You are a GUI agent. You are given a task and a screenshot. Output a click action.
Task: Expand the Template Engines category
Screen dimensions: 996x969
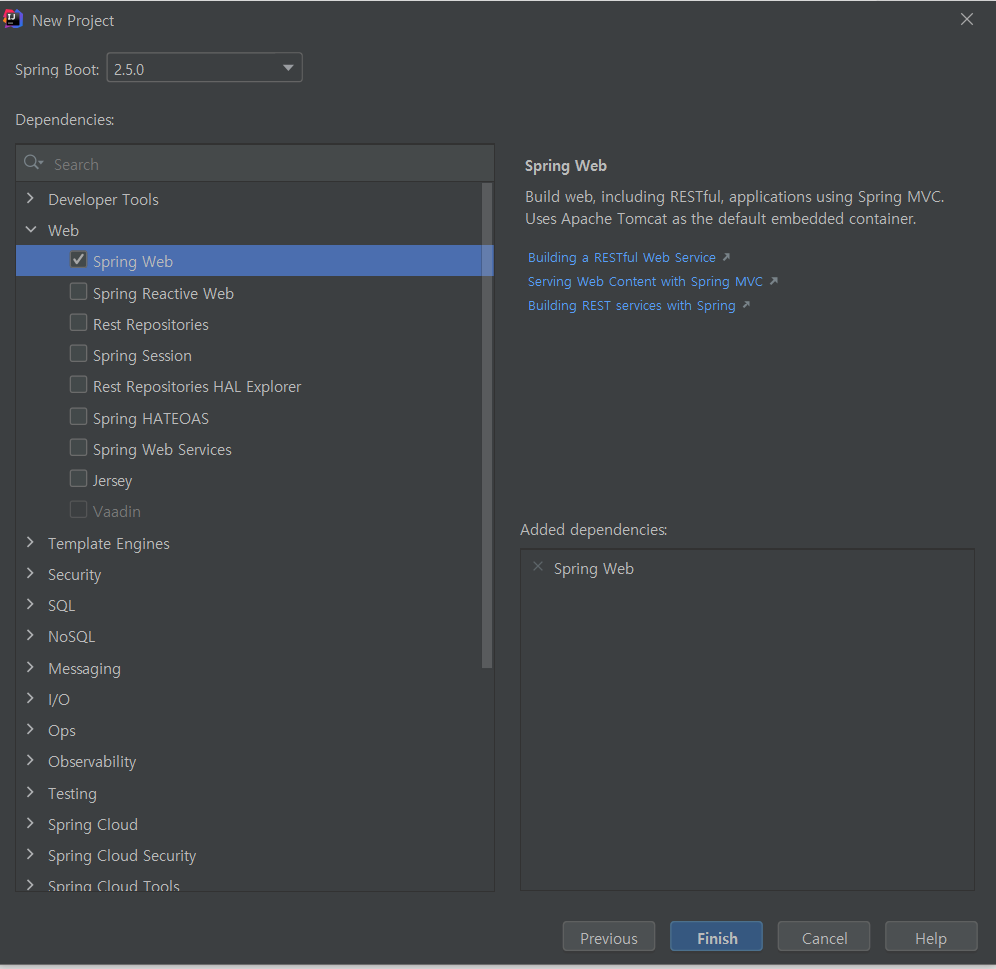(x=30, y=542)
